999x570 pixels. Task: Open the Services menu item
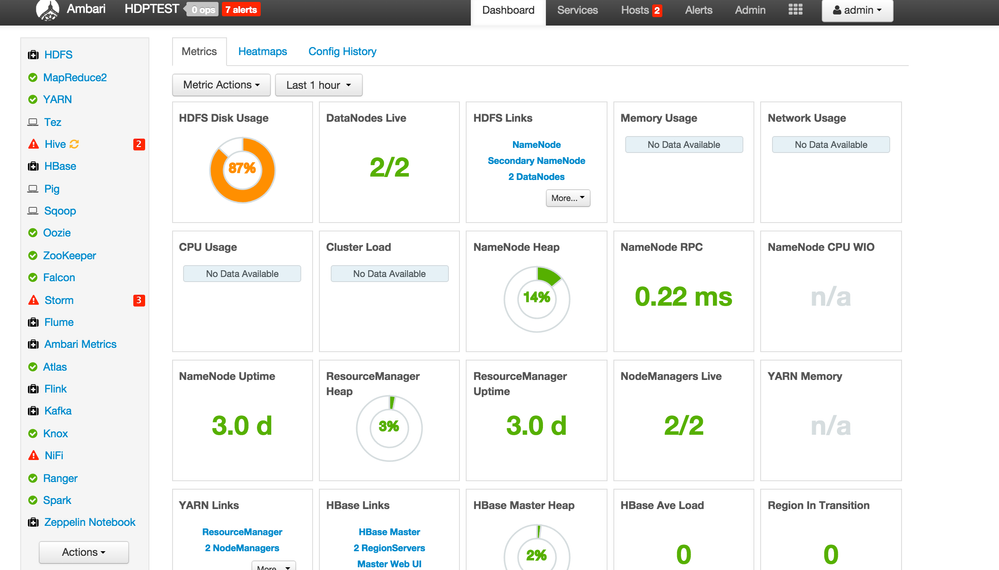(x=577, y=10)
